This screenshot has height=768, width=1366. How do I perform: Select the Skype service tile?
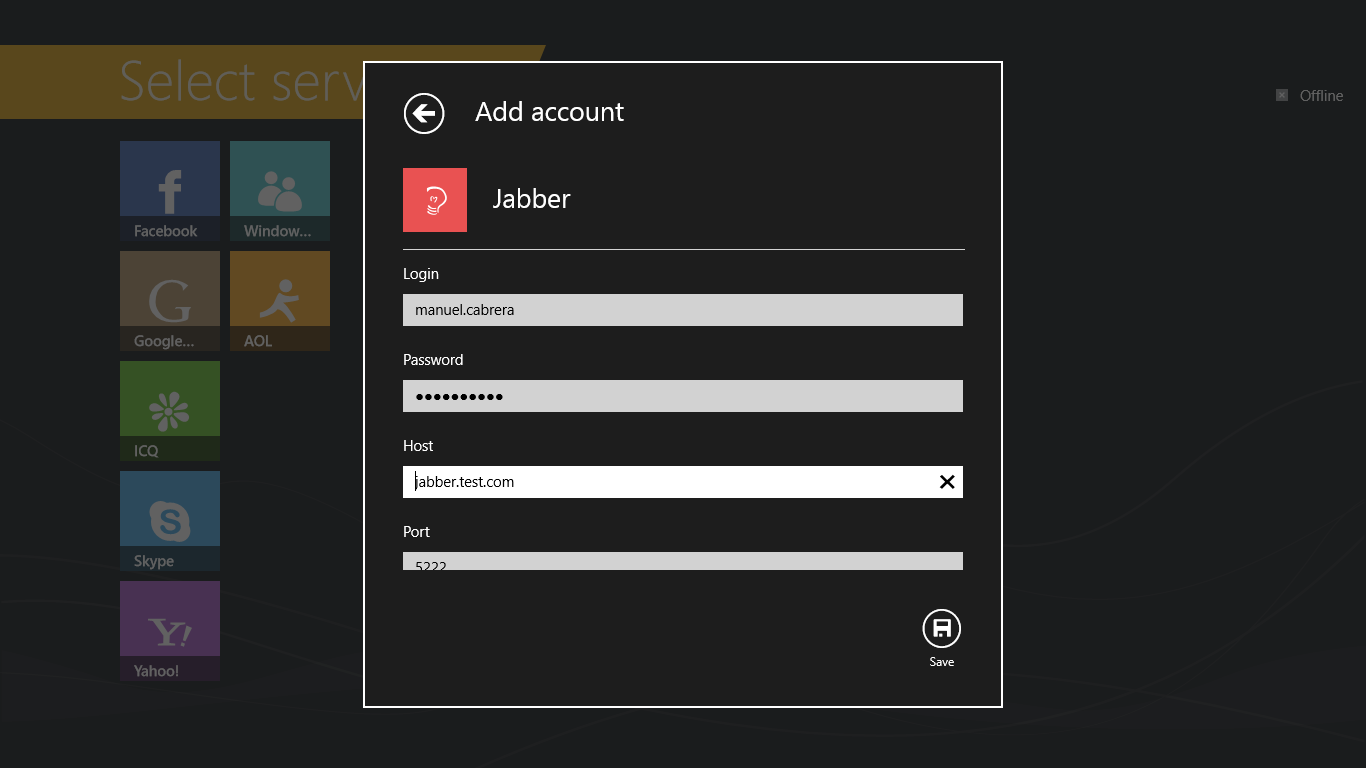click(169, 520)
